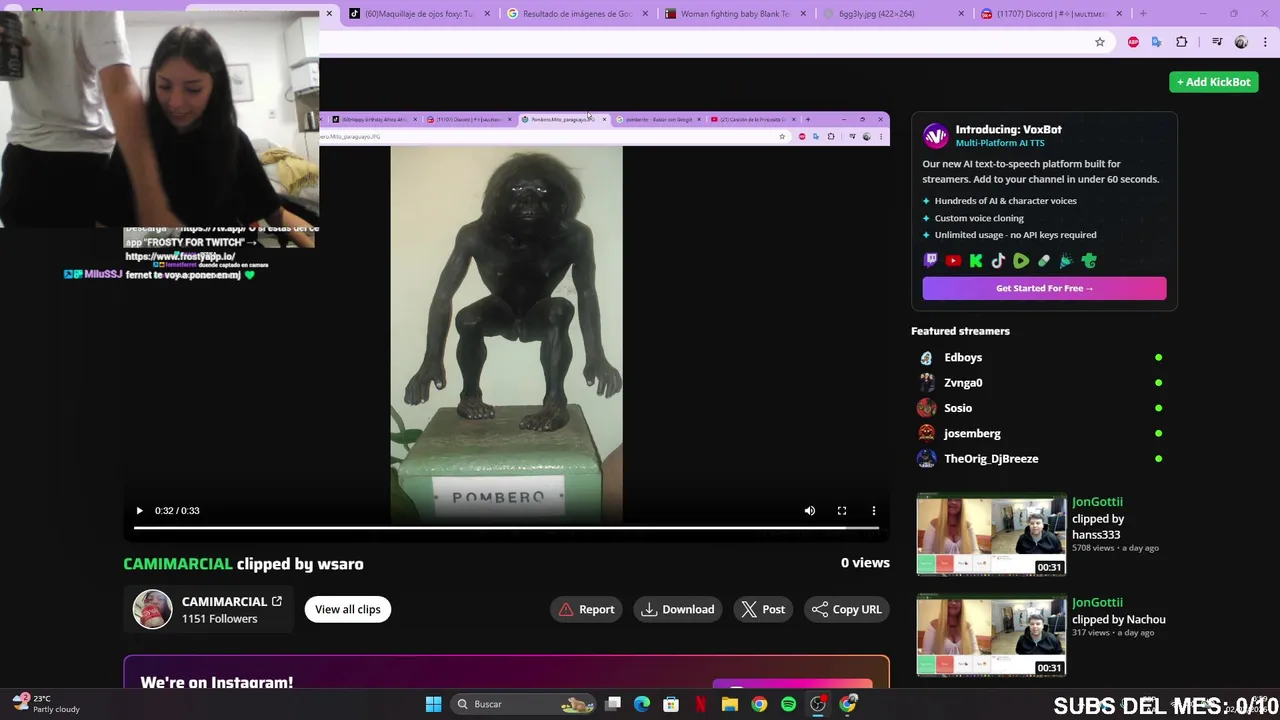Screen dimensions: 1280x720
Task: Click Add KickBot button
Action: (x=1214, y=82)
